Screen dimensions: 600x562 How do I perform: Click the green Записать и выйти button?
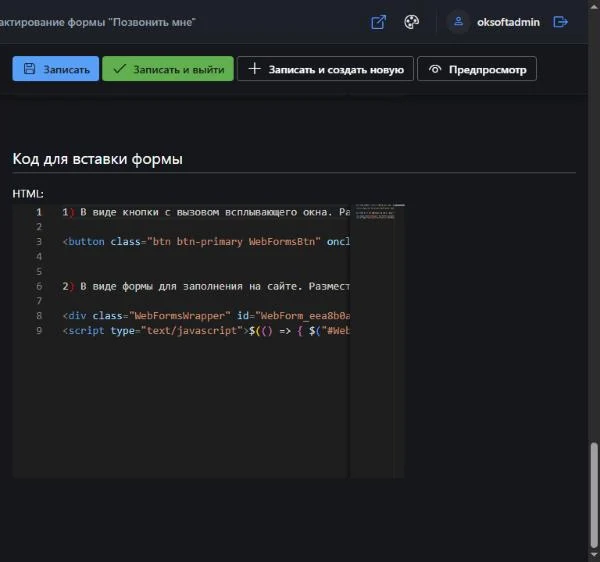point(168,69)
